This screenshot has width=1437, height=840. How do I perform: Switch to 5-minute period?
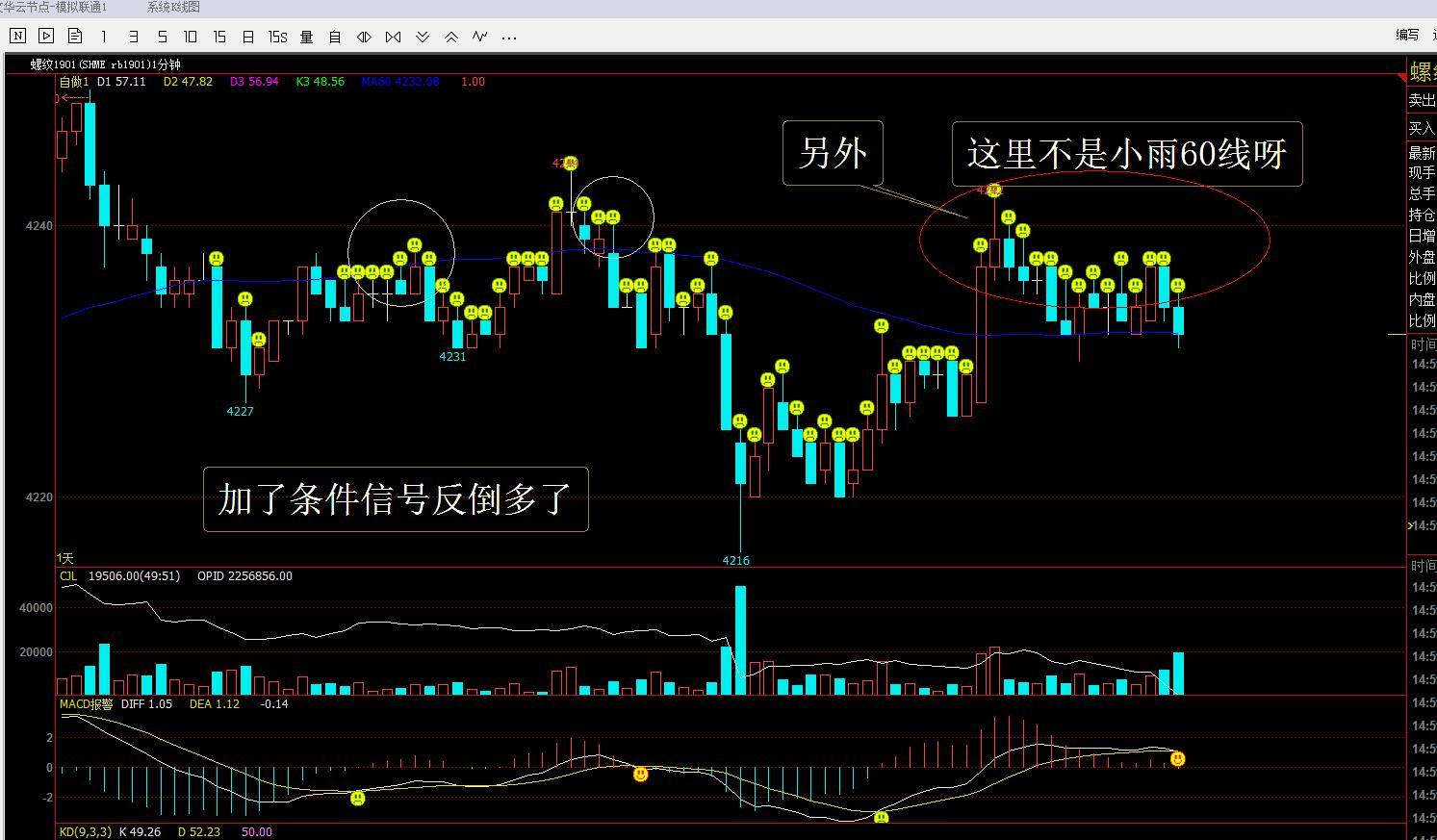coord(162,37)
